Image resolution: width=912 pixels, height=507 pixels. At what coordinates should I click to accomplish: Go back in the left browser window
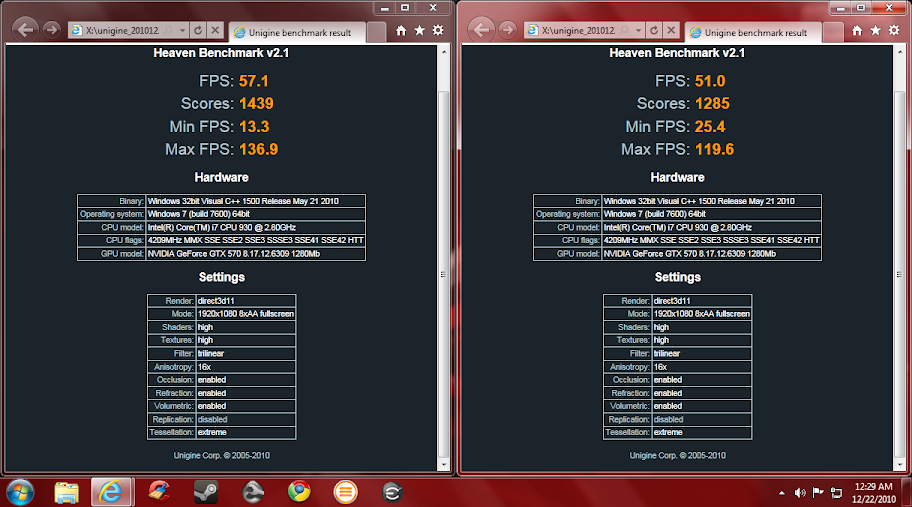tap(26, 30)
